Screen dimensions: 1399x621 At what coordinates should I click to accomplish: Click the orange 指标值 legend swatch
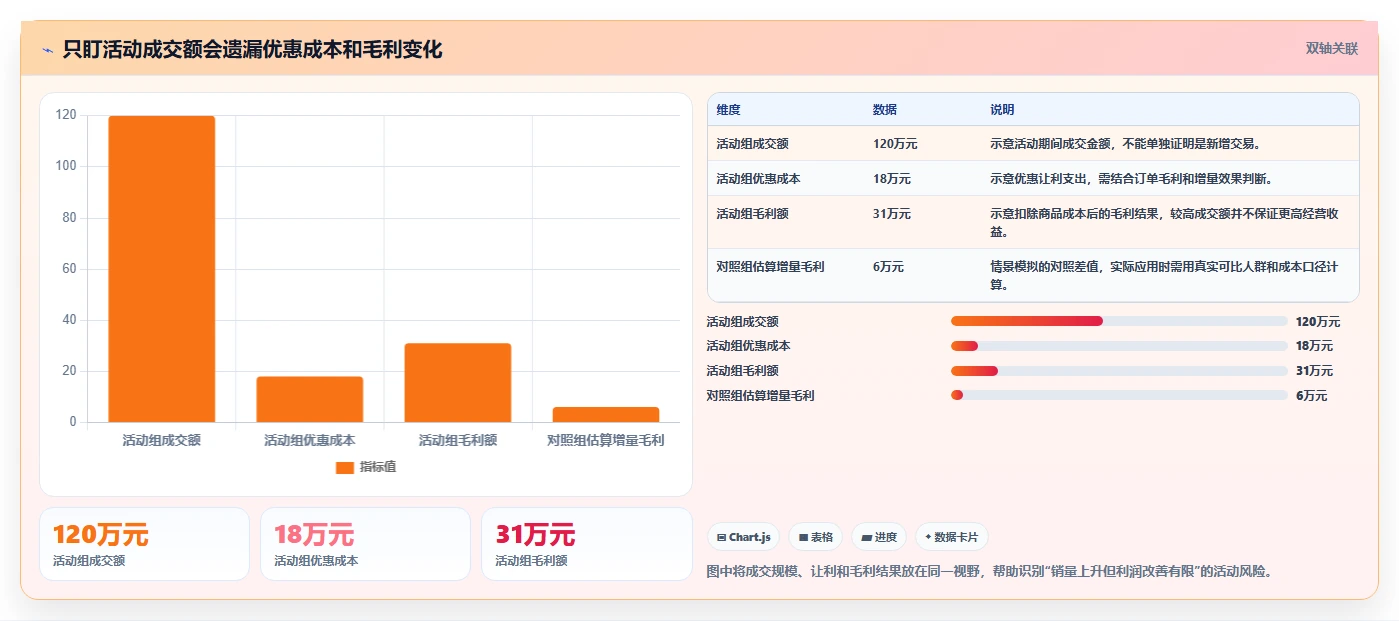pyautogui.click(x=345, y=467)
